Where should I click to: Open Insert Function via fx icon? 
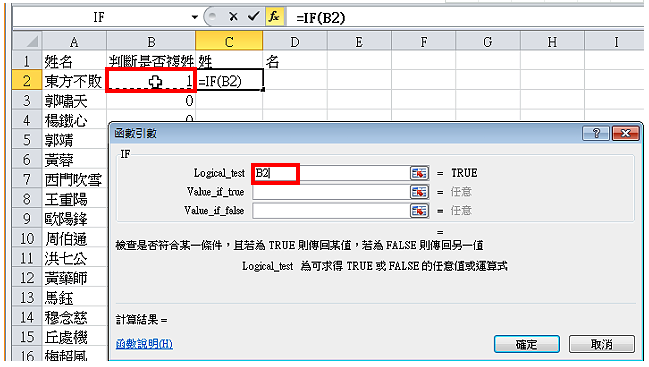[x=274, y=17]
